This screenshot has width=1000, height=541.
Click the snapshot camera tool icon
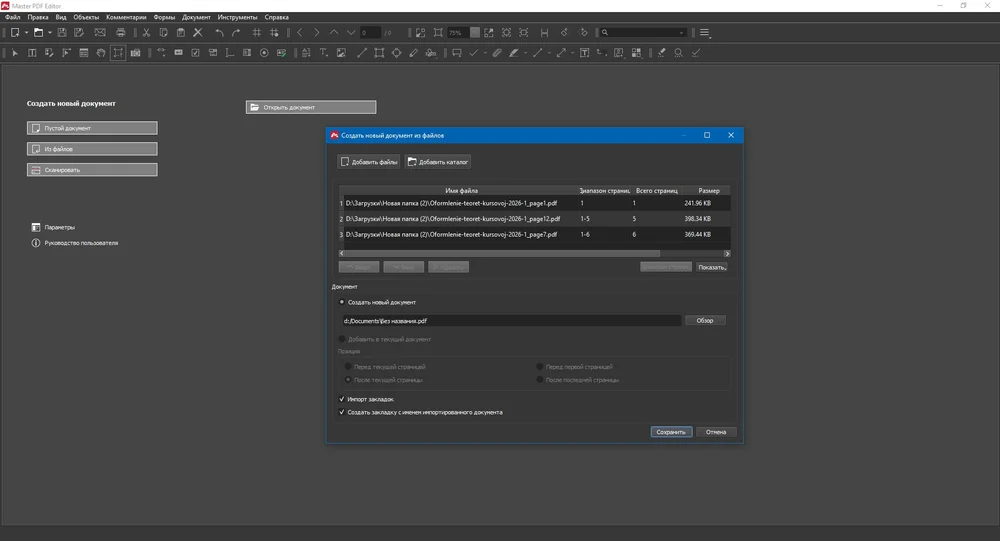pyautogui.click(x=135, y=53)
